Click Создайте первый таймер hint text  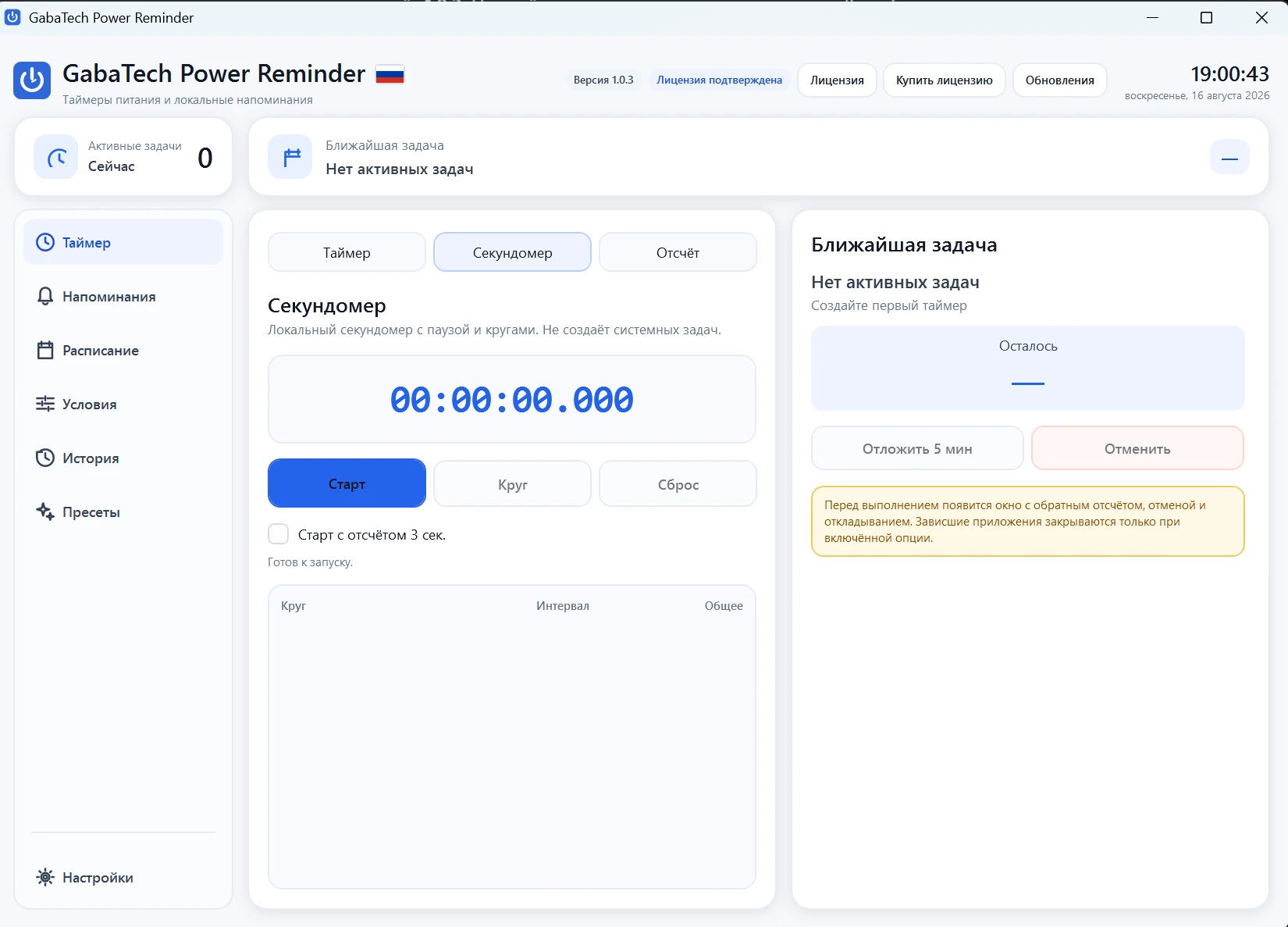[x=888, y=305]
